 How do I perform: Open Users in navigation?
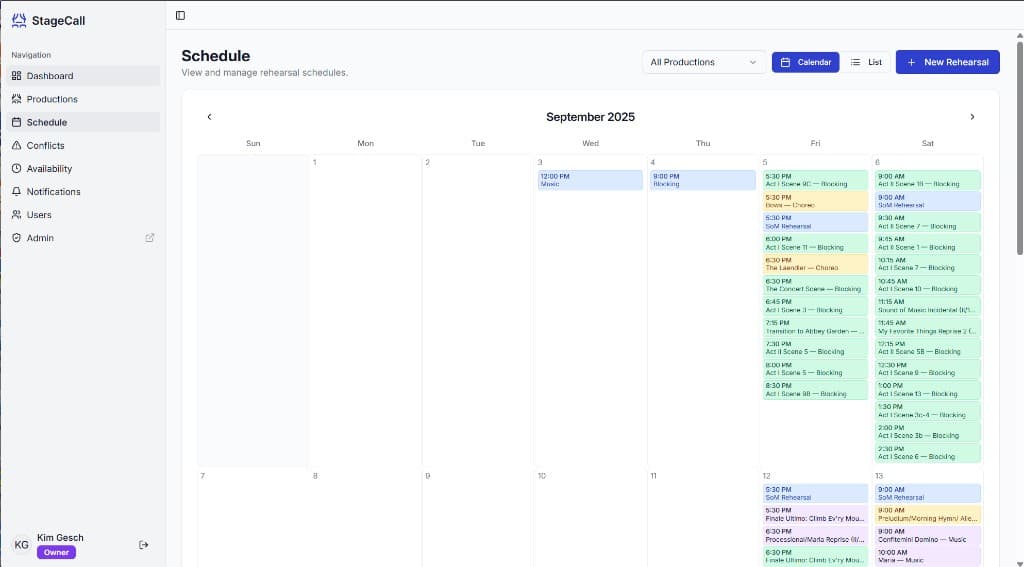coord(83,214)
